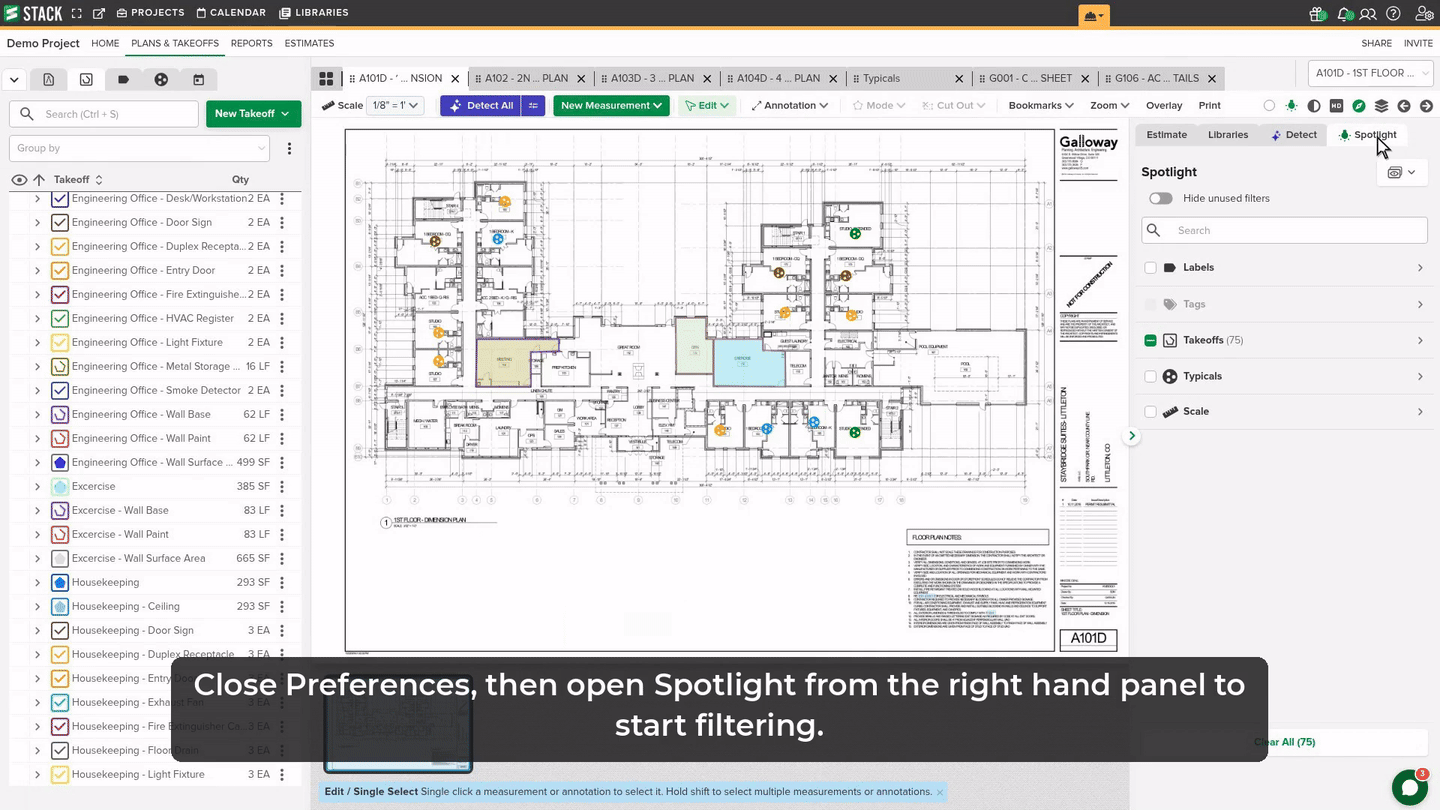This screenshot has width=1440, height=810.
Task: Select the labels tag tab icon in left panel
Action: (x=123, y=80)
